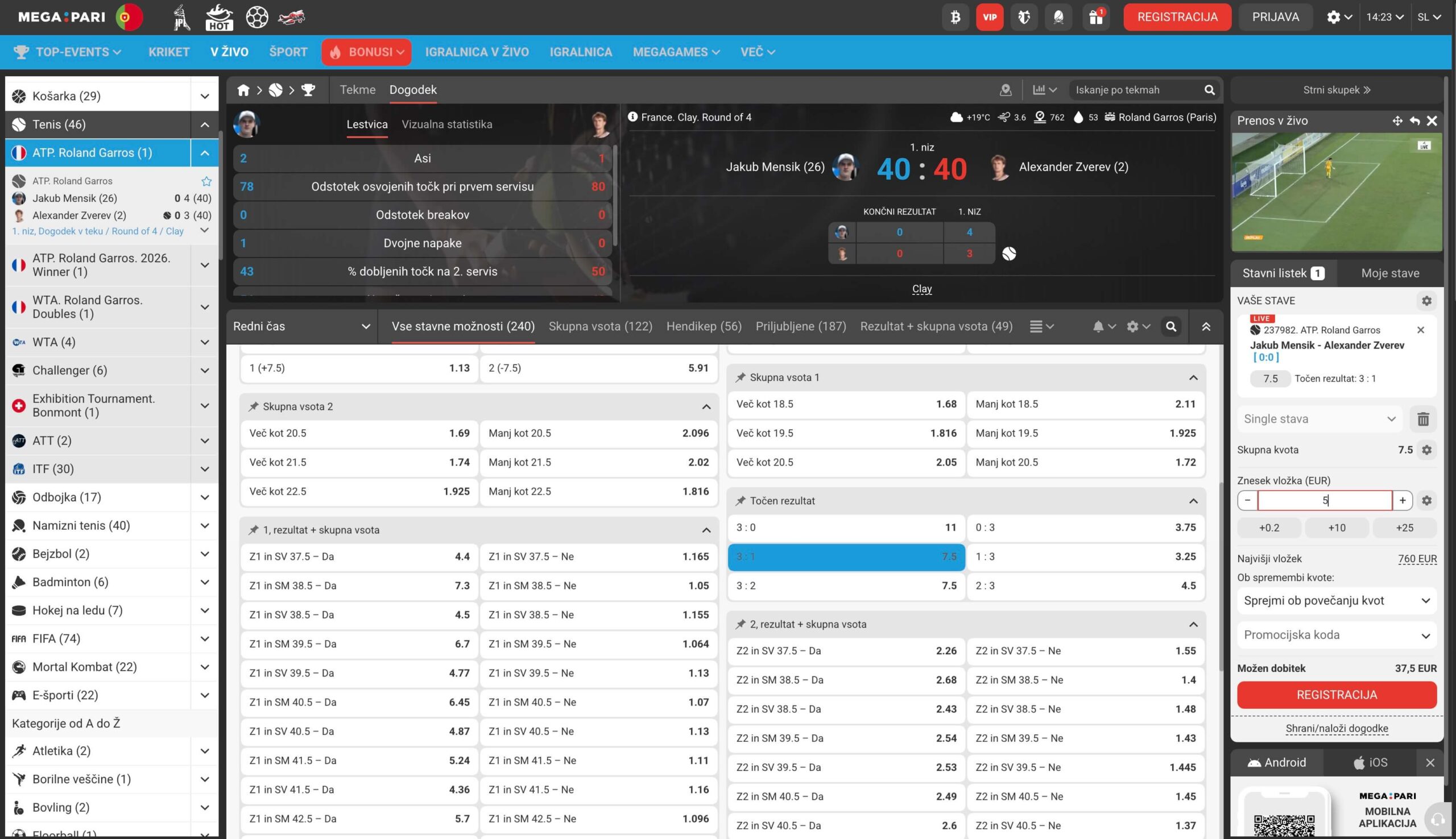This screenshot has height=839, width=1456.
Task: Click the trophy breadcrumb icon
Action: (308, 90)
